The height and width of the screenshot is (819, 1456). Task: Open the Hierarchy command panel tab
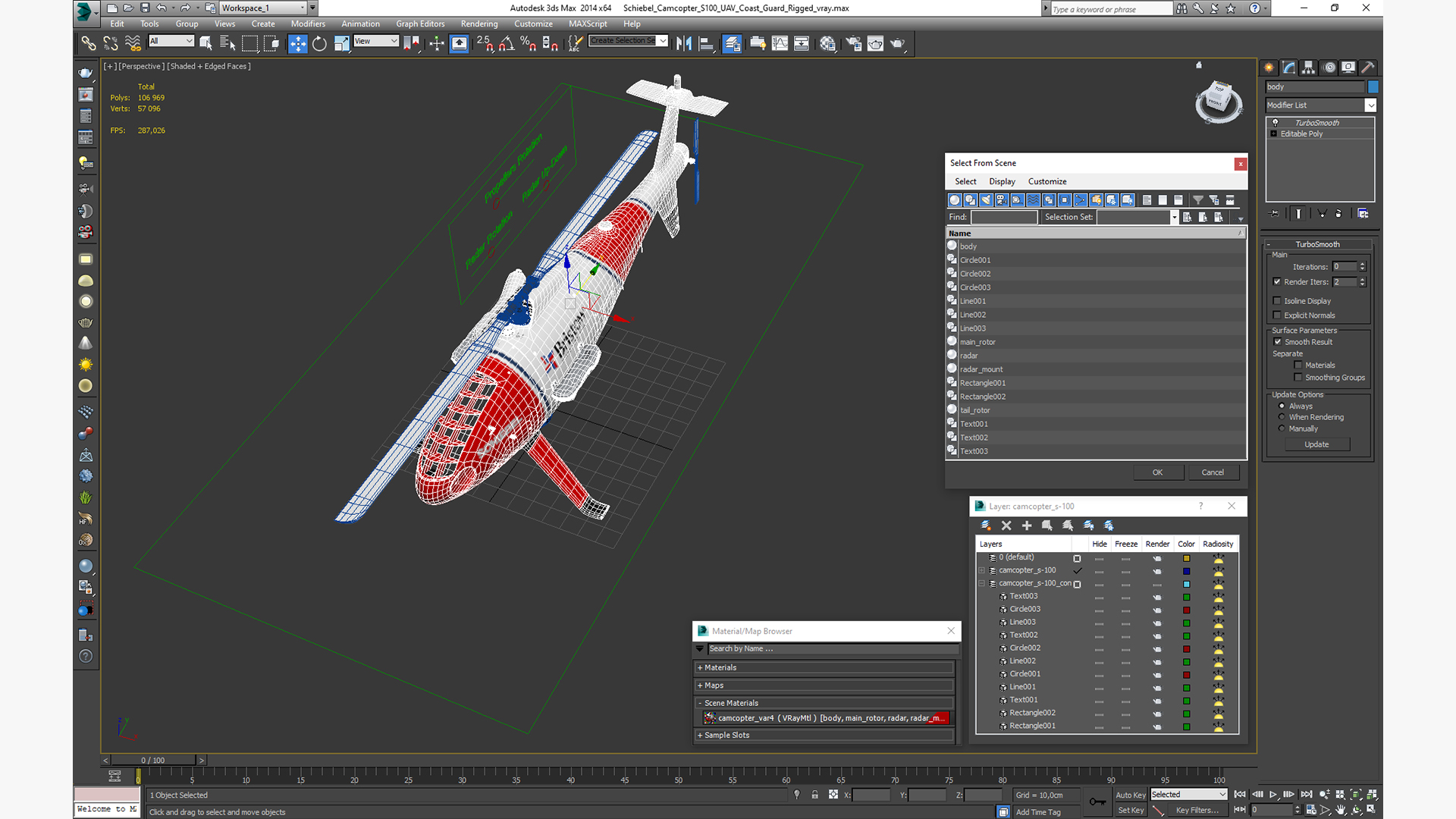click(x=1308, y=67)
